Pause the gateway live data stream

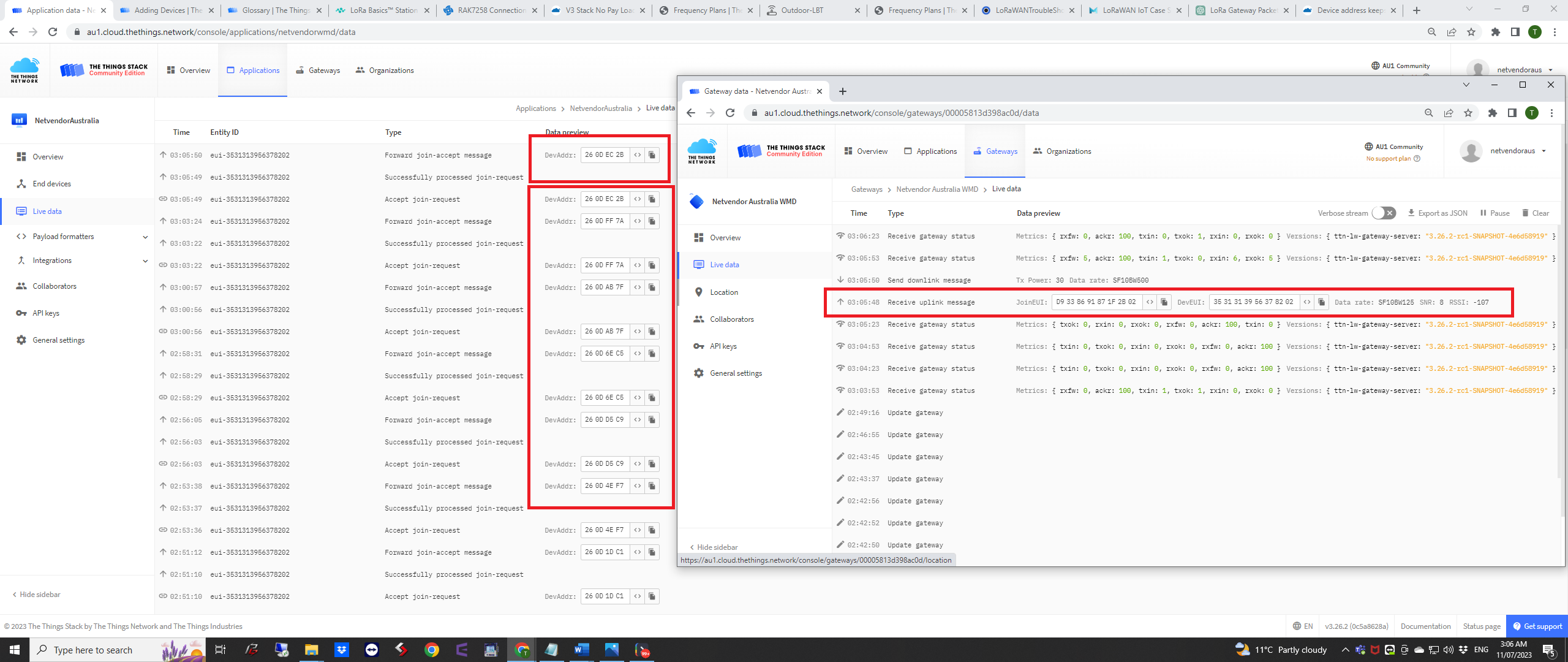tap(1494, 213)
